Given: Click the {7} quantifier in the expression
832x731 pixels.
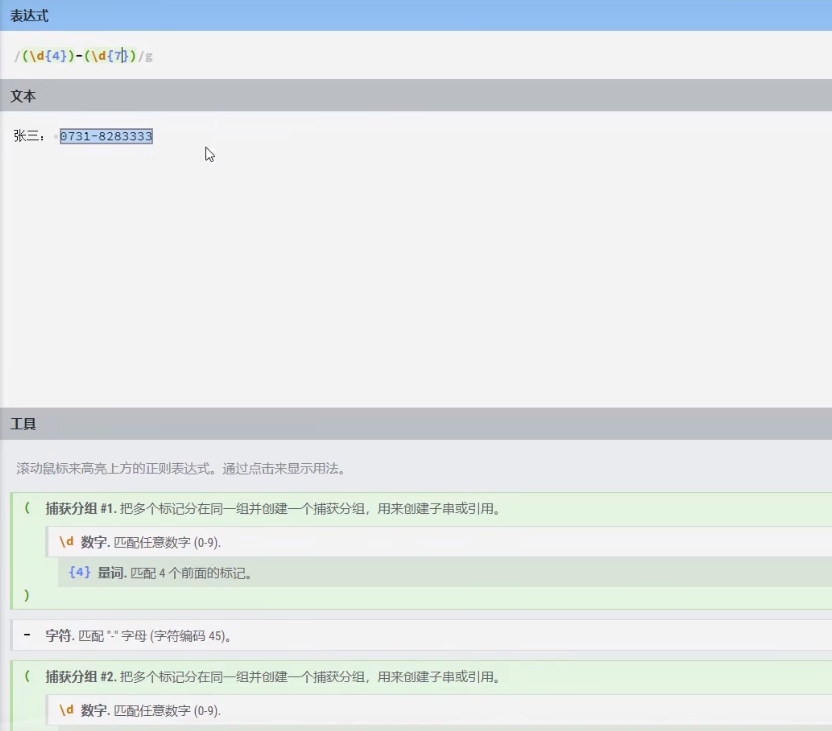Looking at the screenshot, I should 117,57.
